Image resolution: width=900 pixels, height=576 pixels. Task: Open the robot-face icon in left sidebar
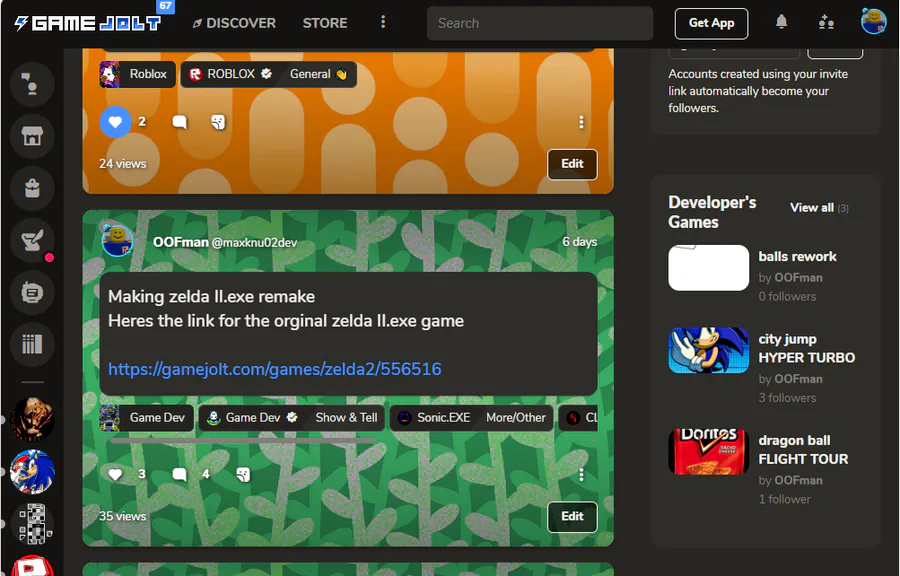(x=32, y=293)
